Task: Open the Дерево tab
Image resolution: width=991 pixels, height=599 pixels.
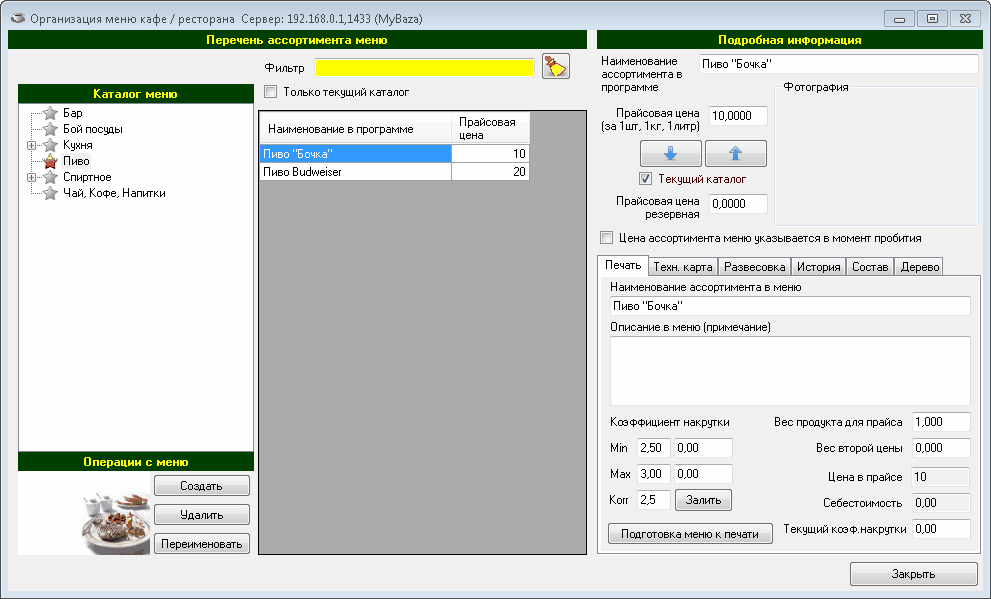Action: [x=918, y=267]
